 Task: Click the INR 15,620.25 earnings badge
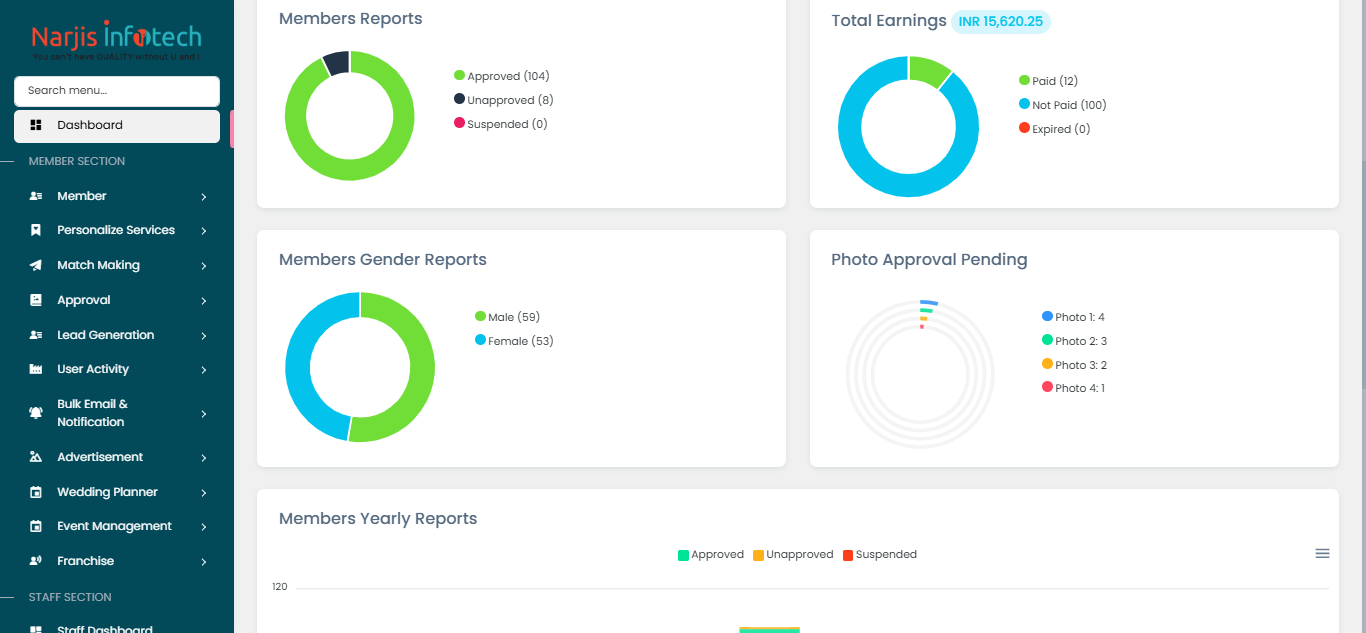coord(1001,21)
